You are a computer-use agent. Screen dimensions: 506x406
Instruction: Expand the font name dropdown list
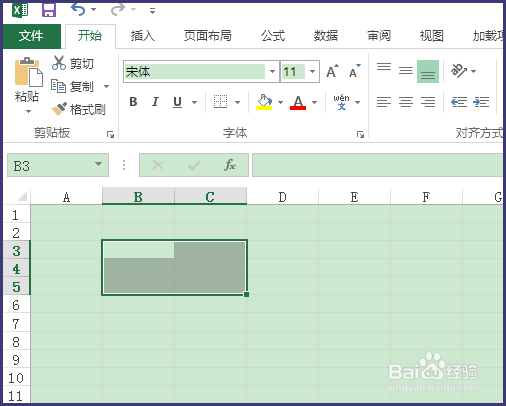(272, 71)
